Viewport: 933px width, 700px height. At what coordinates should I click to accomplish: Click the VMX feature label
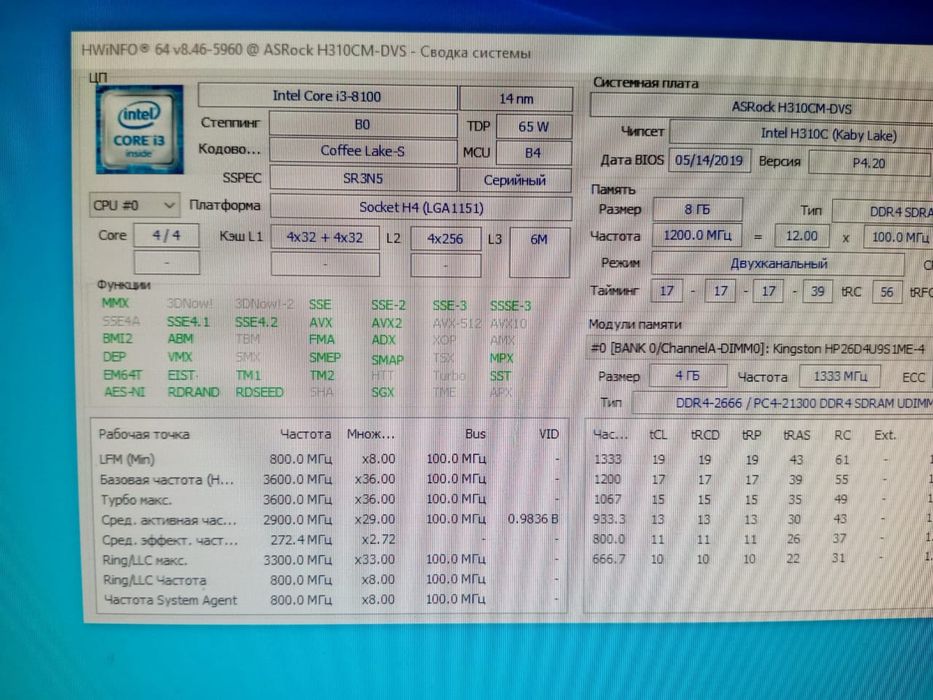(x=180, y=357)
